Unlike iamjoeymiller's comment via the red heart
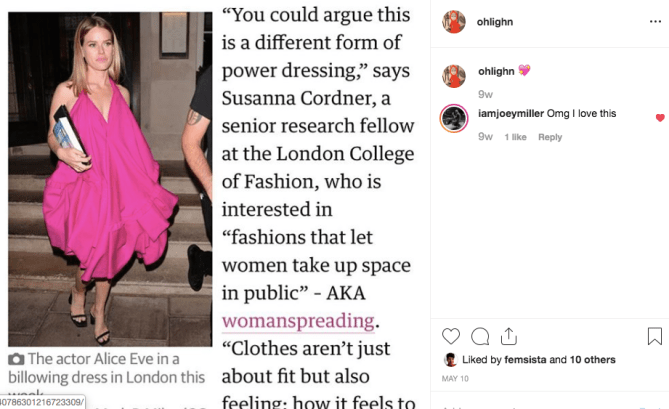The image size is (669, 409). [660, 118]
